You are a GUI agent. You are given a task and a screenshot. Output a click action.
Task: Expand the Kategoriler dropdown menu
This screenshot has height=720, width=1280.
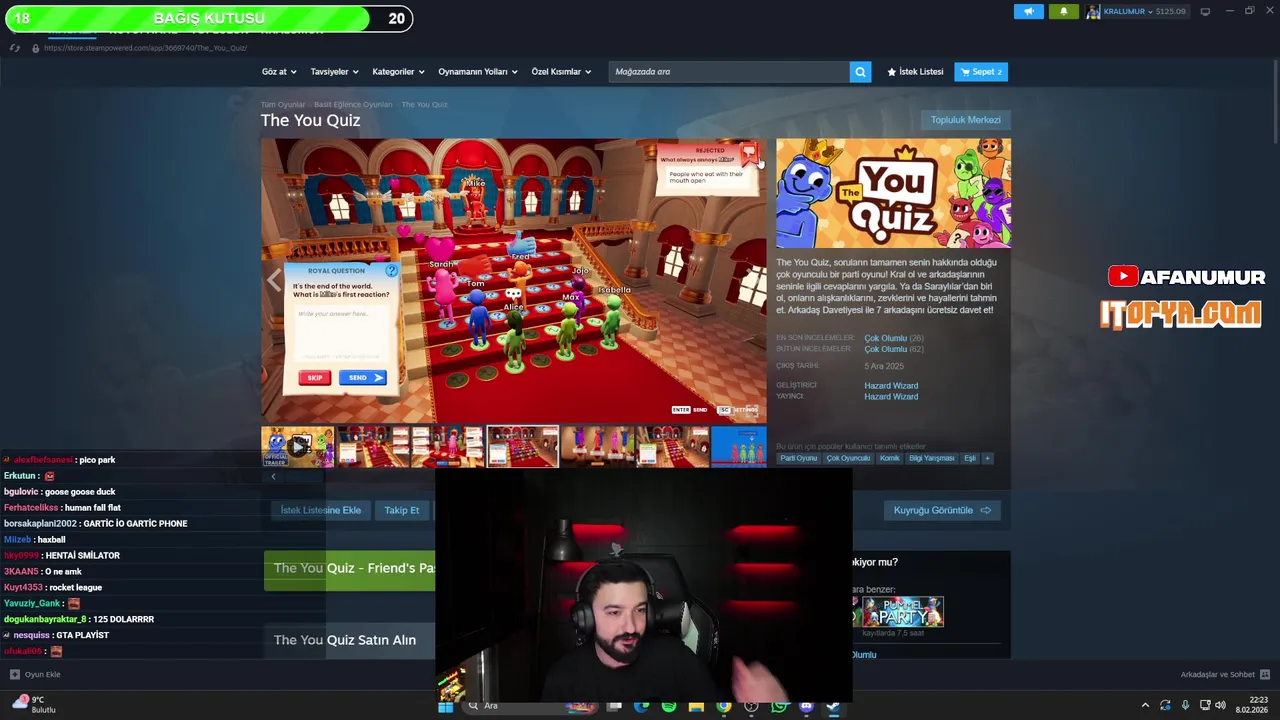coord(398,72)
